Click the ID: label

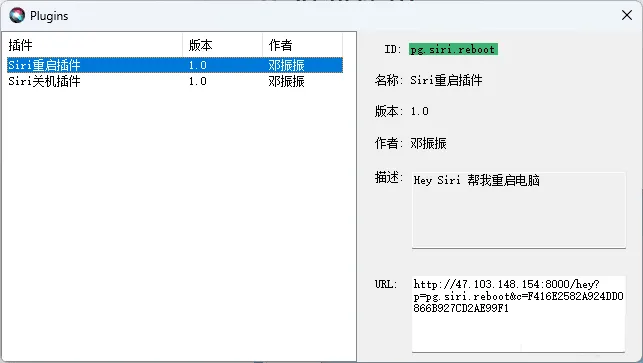[x=392, y=49]
